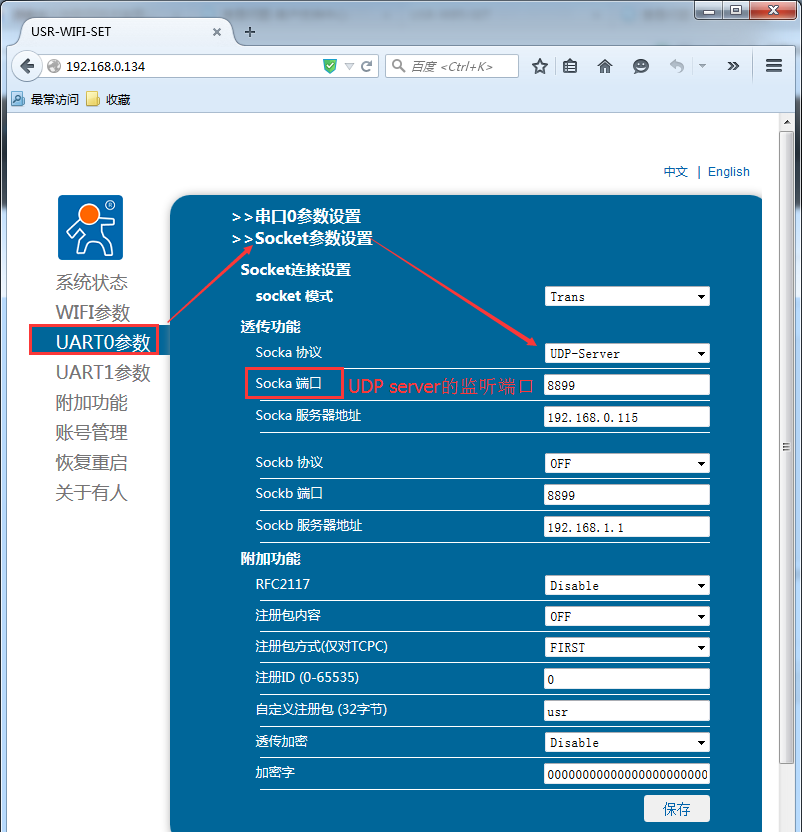Click the toolbar overflow chevron
Viewport: 802px width, 832px height.
pos(733,66)
